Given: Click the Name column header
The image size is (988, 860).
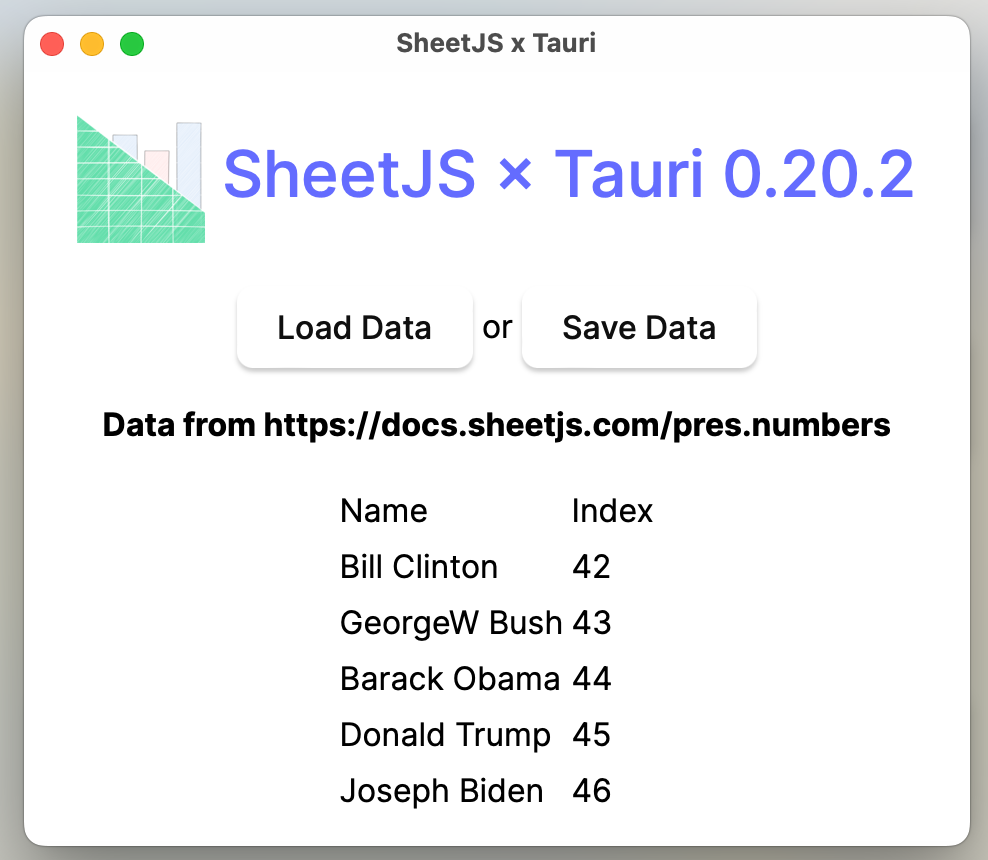Looking at the screenshot, I should tap(384, 511).
